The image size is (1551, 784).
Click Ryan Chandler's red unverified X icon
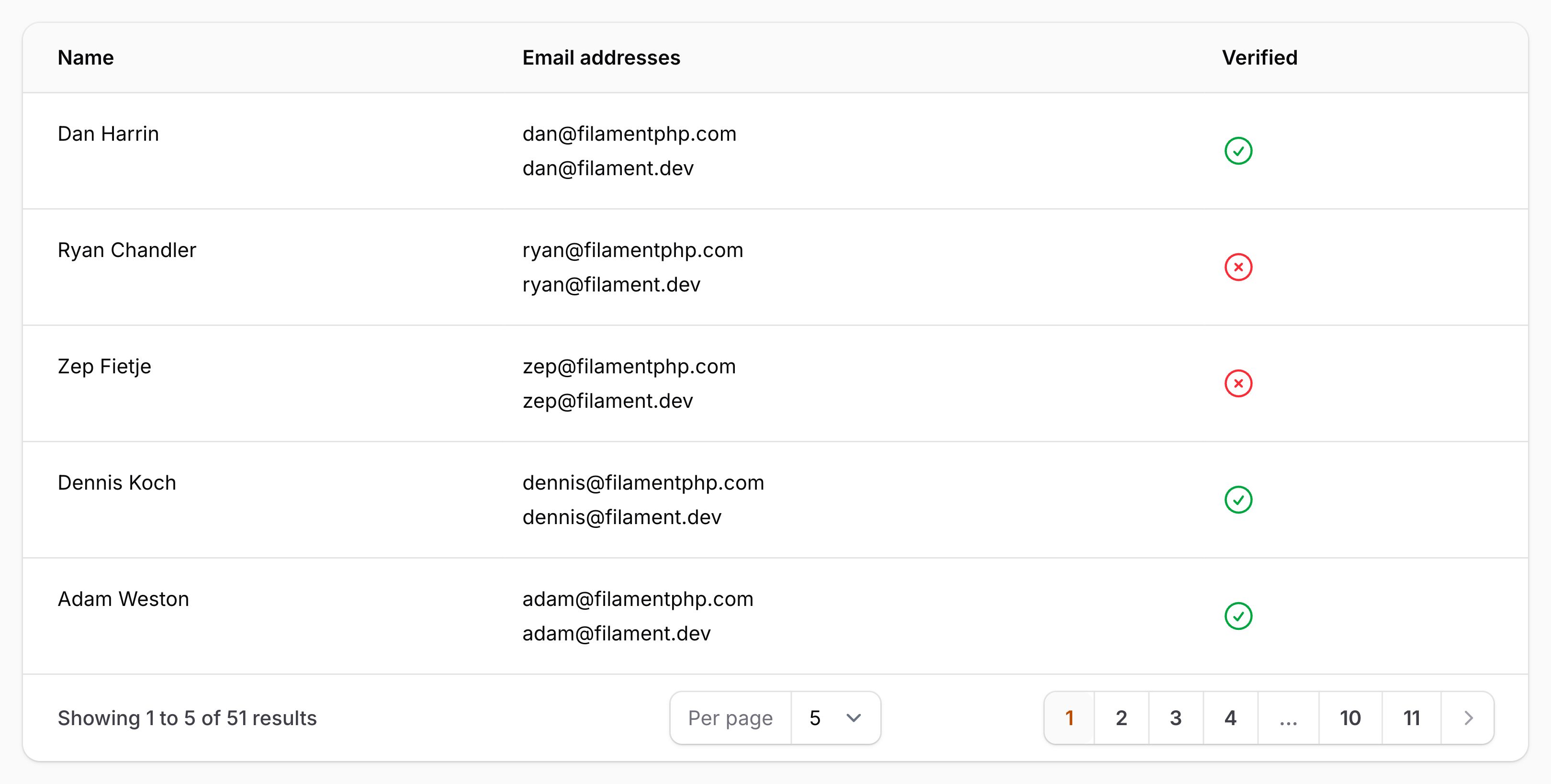pyautogui.click(x=1238, y=267)
